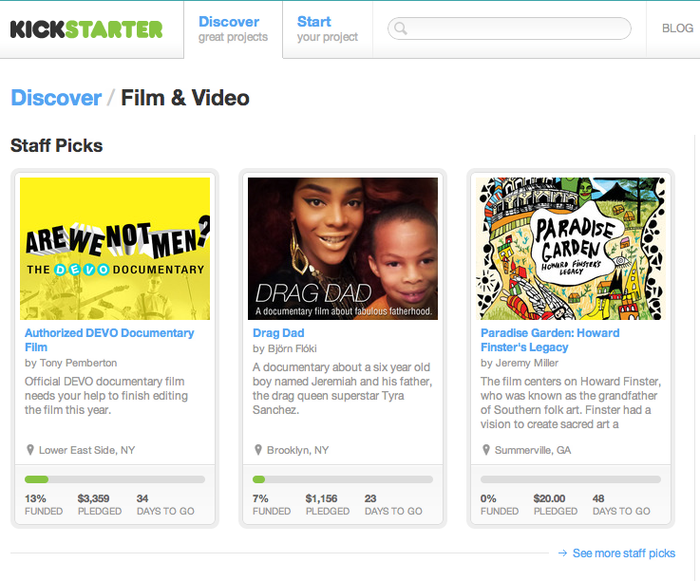Viewport: 700px width, 581px height.
Task: Click the Lower East Side location pin
Action: pos(30,450)
